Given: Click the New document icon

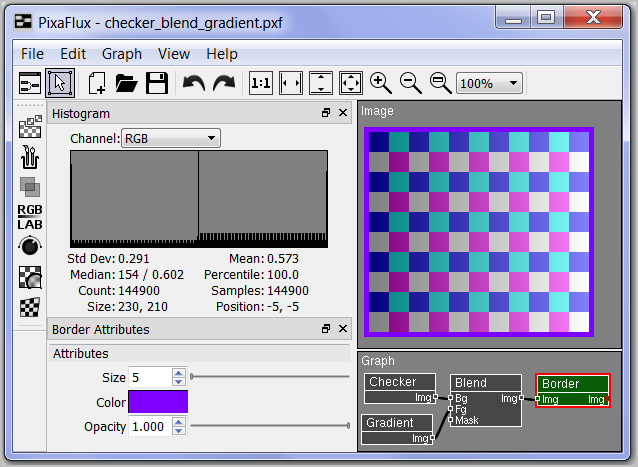Looking at the screenshot, I should click(x=97, y=83).
